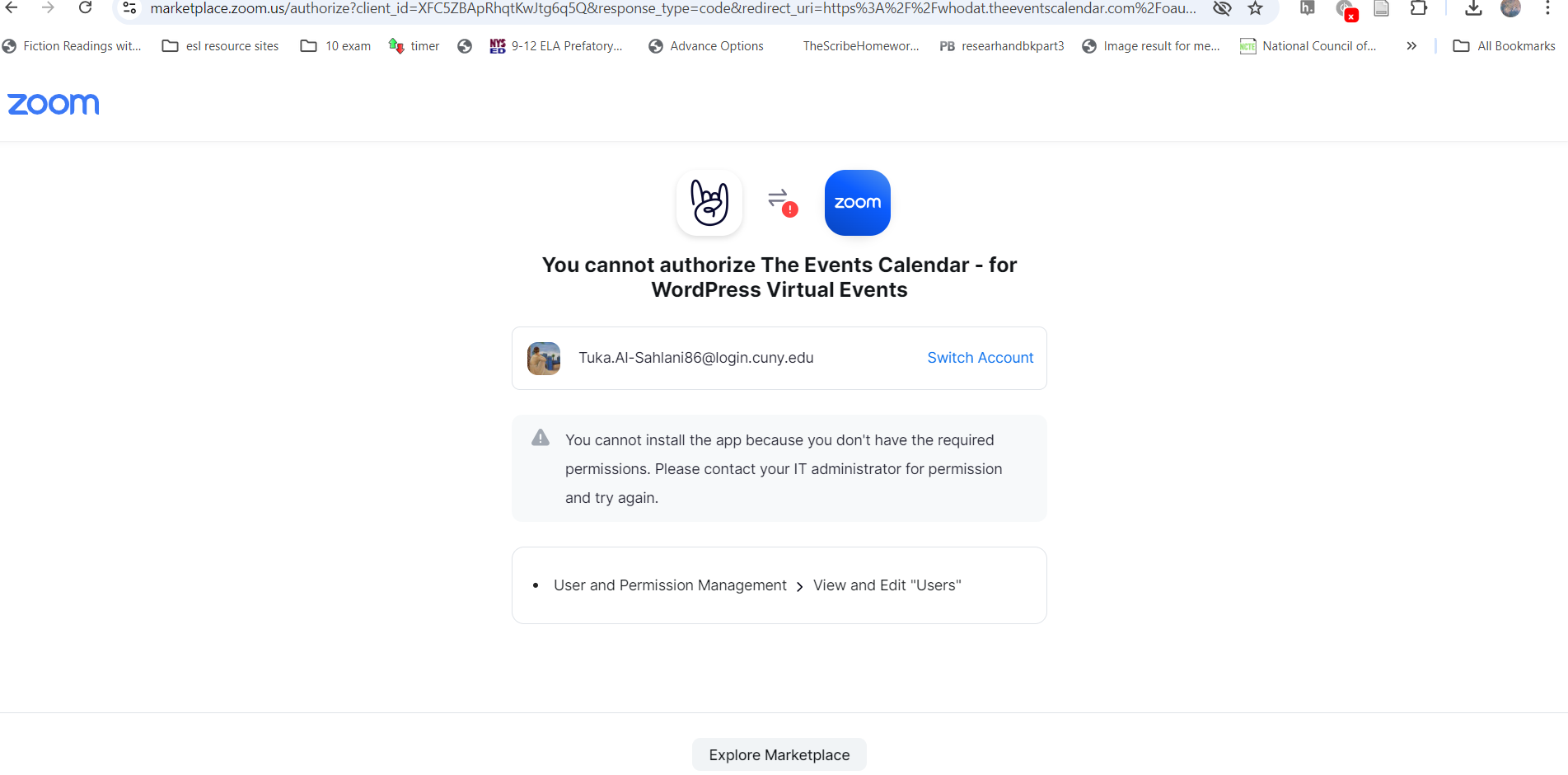Click the crossed-out eye icon in address bar
Screen dimensions: 1568x775
pos(1222,8)
